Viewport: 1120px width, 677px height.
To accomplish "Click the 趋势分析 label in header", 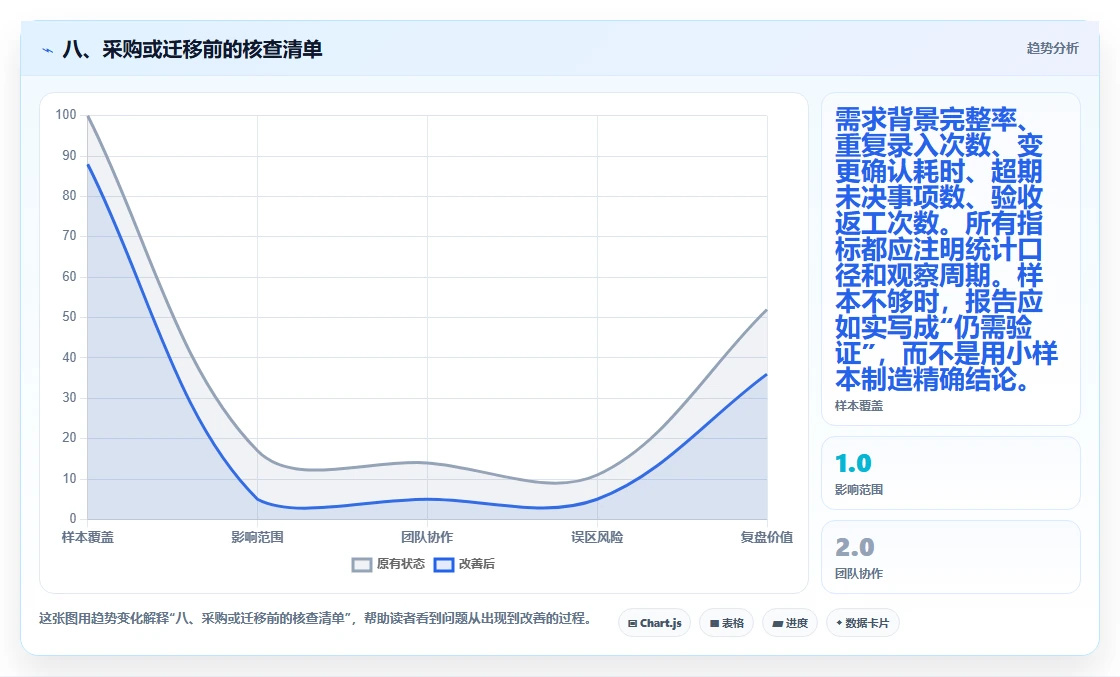I will coord(1052,48).
